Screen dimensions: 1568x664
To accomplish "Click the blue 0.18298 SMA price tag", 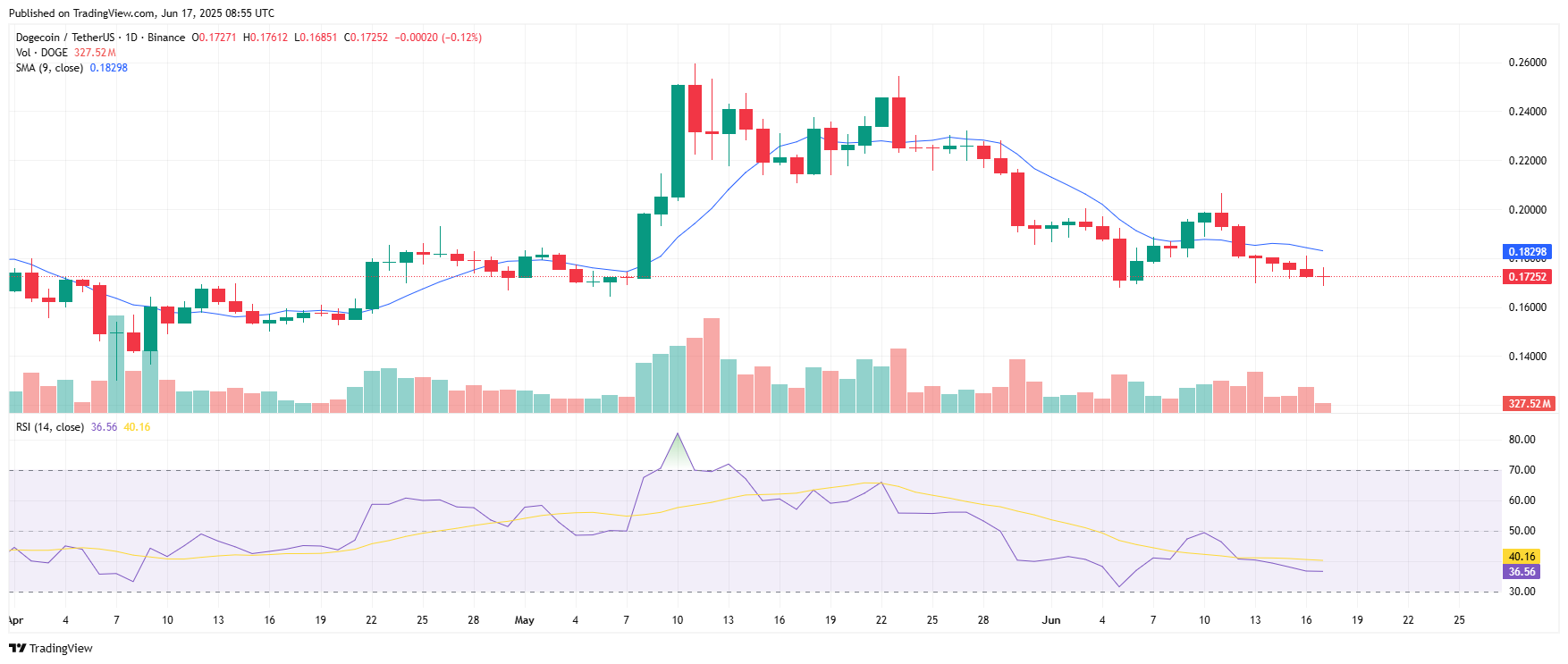I will pyautogui.click(x=1527, y=252).
